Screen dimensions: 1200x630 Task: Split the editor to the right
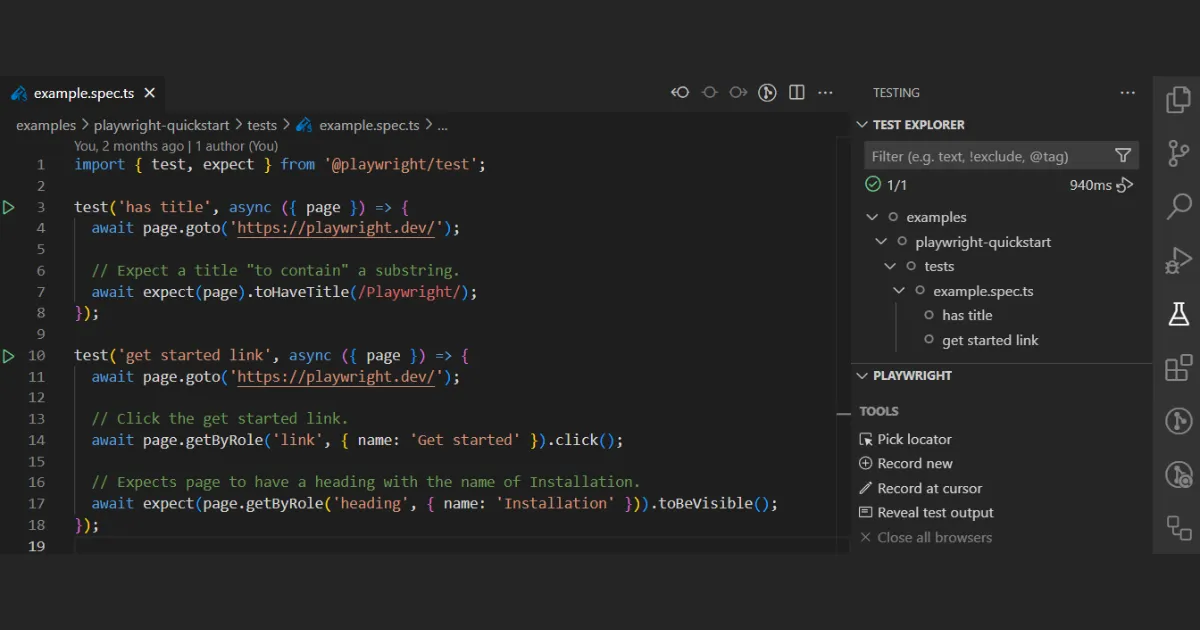click(797, 92)
